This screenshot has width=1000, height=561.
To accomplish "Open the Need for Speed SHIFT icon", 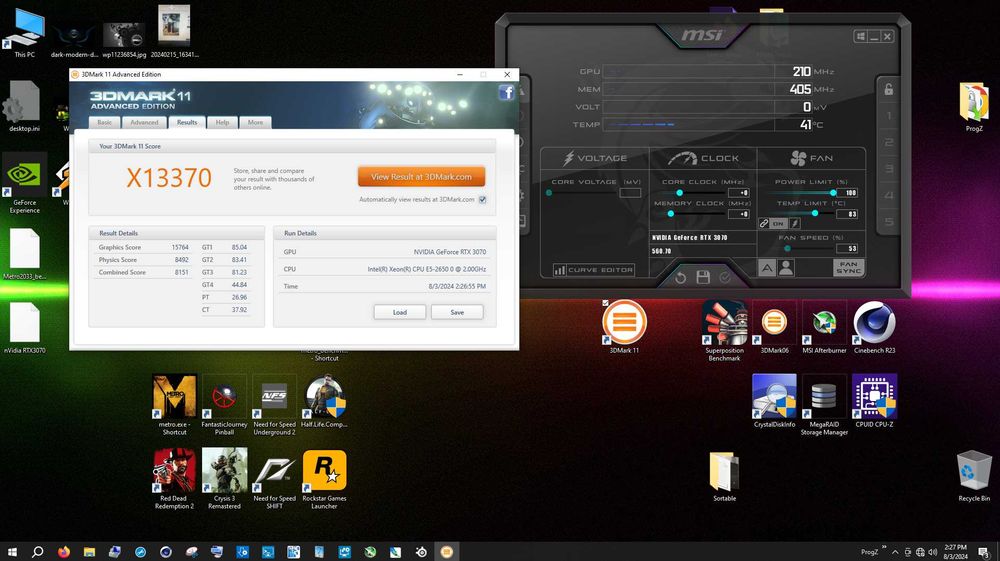I will (274, 478).
